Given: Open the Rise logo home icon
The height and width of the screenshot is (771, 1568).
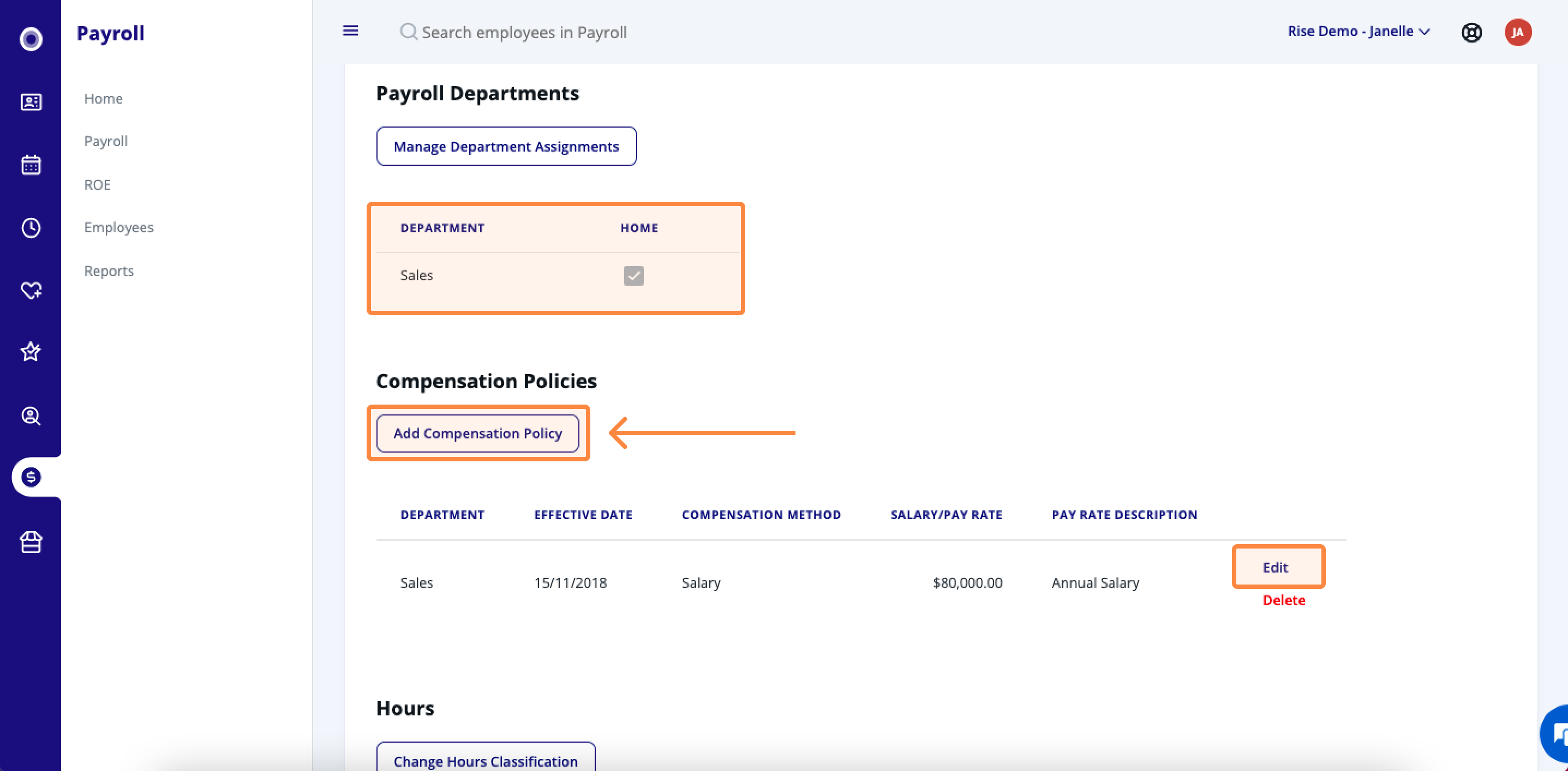Looking at the screenshot, I should [x=31, y=39].
